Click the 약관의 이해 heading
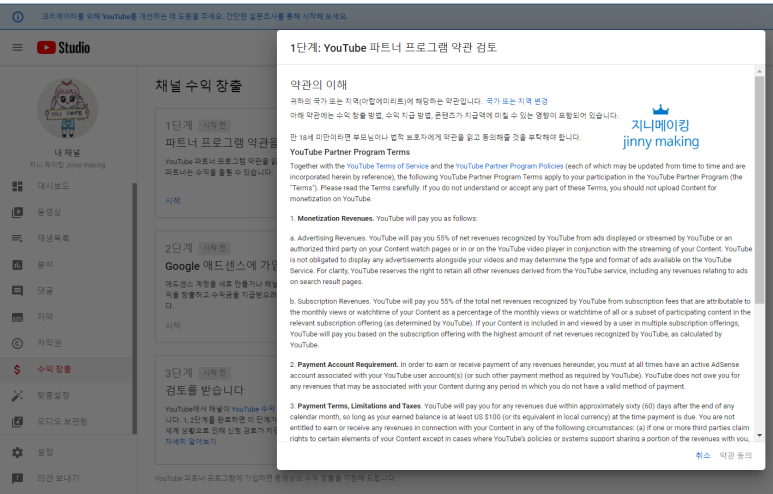Viewport: 773px width, 494px height. pyautogui.click(x=318, y=85)
